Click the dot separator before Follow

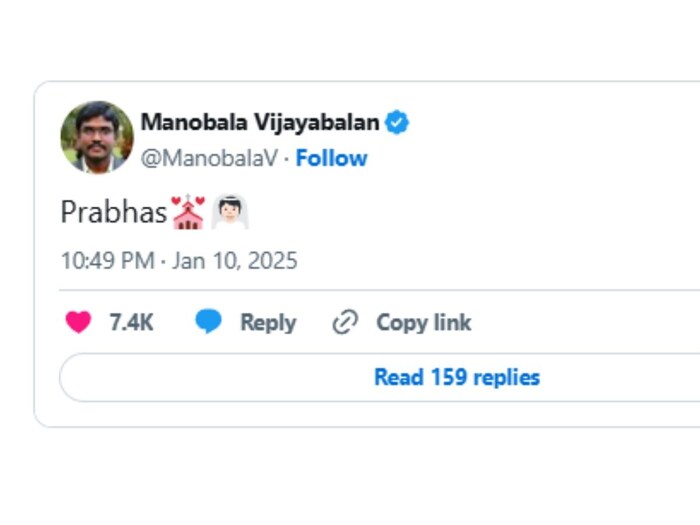coord(287,158)
